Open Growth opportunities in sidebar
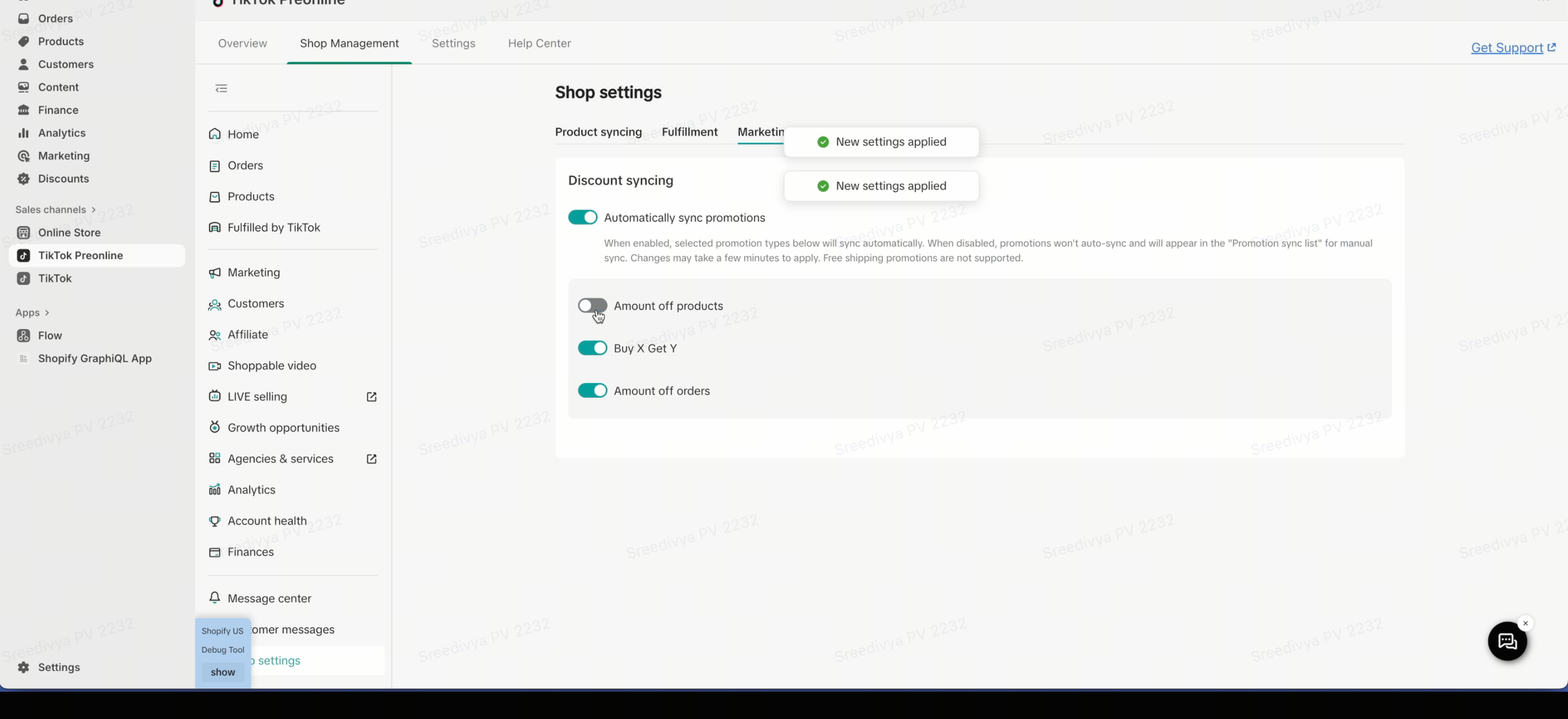 pyautogui.click(x=283, y=428)
